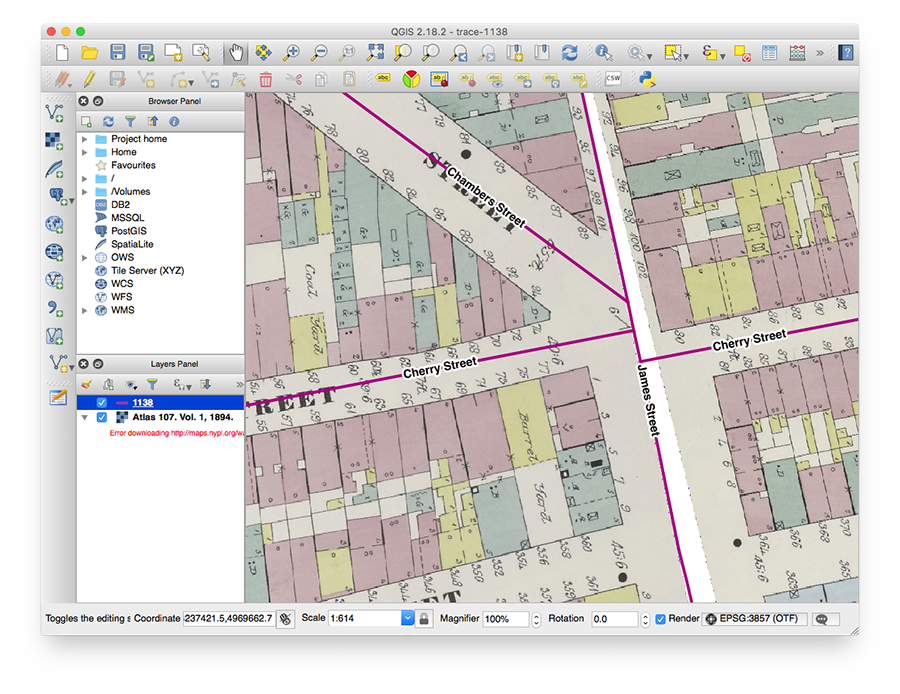Refresh the Browser Panel
Screen dimensions: 900x694
(108, 121)
